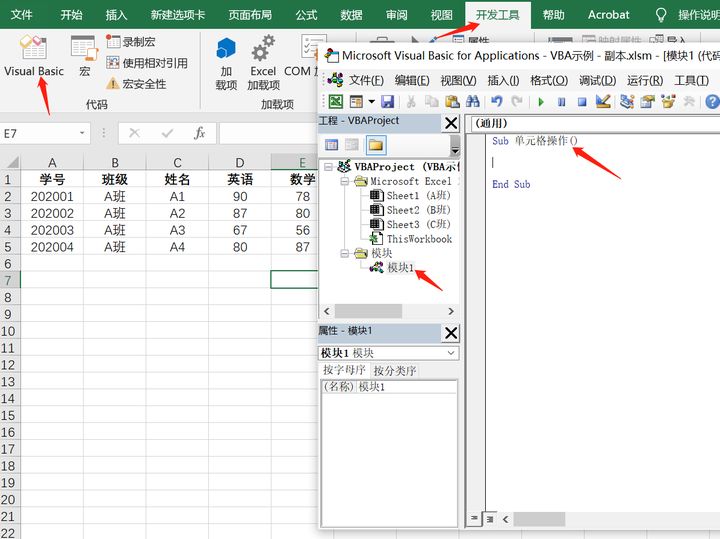Click the Paste icon in VBA toolbar

coord(452,101)
